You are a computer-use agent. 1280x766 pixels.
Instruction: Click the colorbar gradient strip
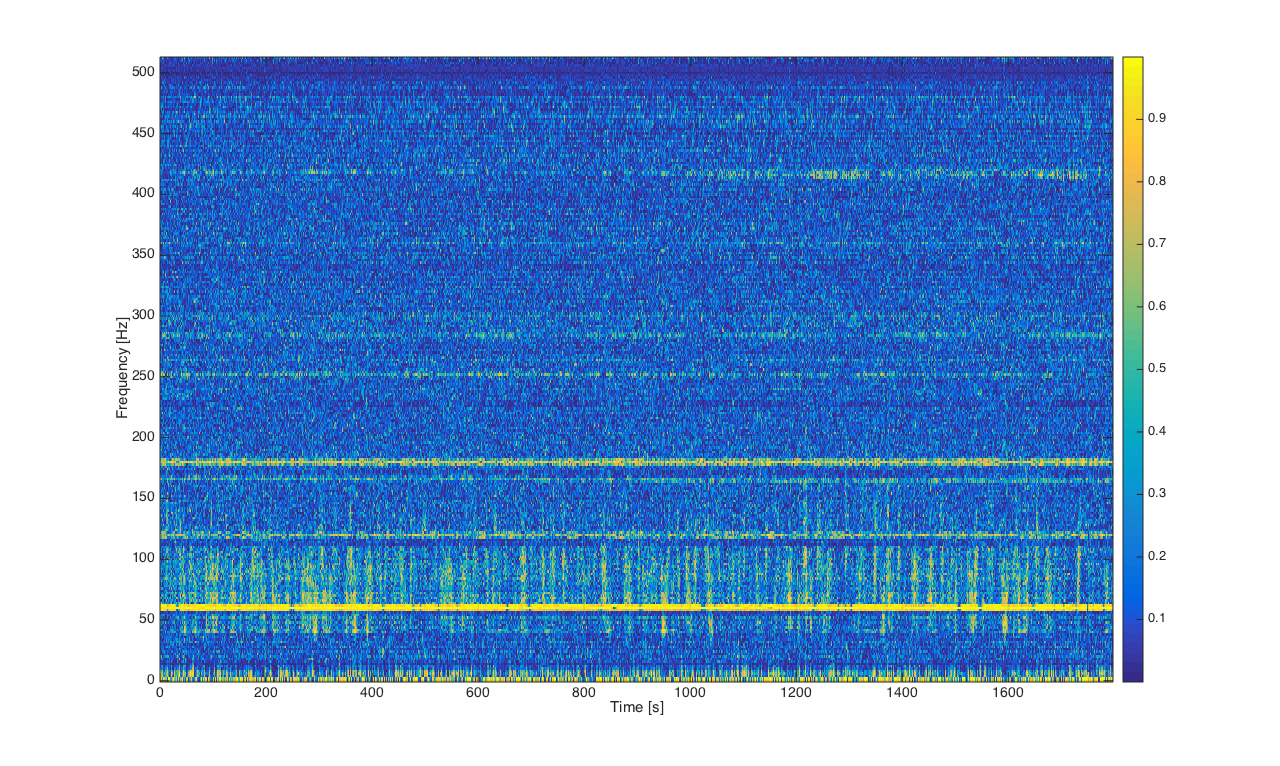click(1132, 369)
